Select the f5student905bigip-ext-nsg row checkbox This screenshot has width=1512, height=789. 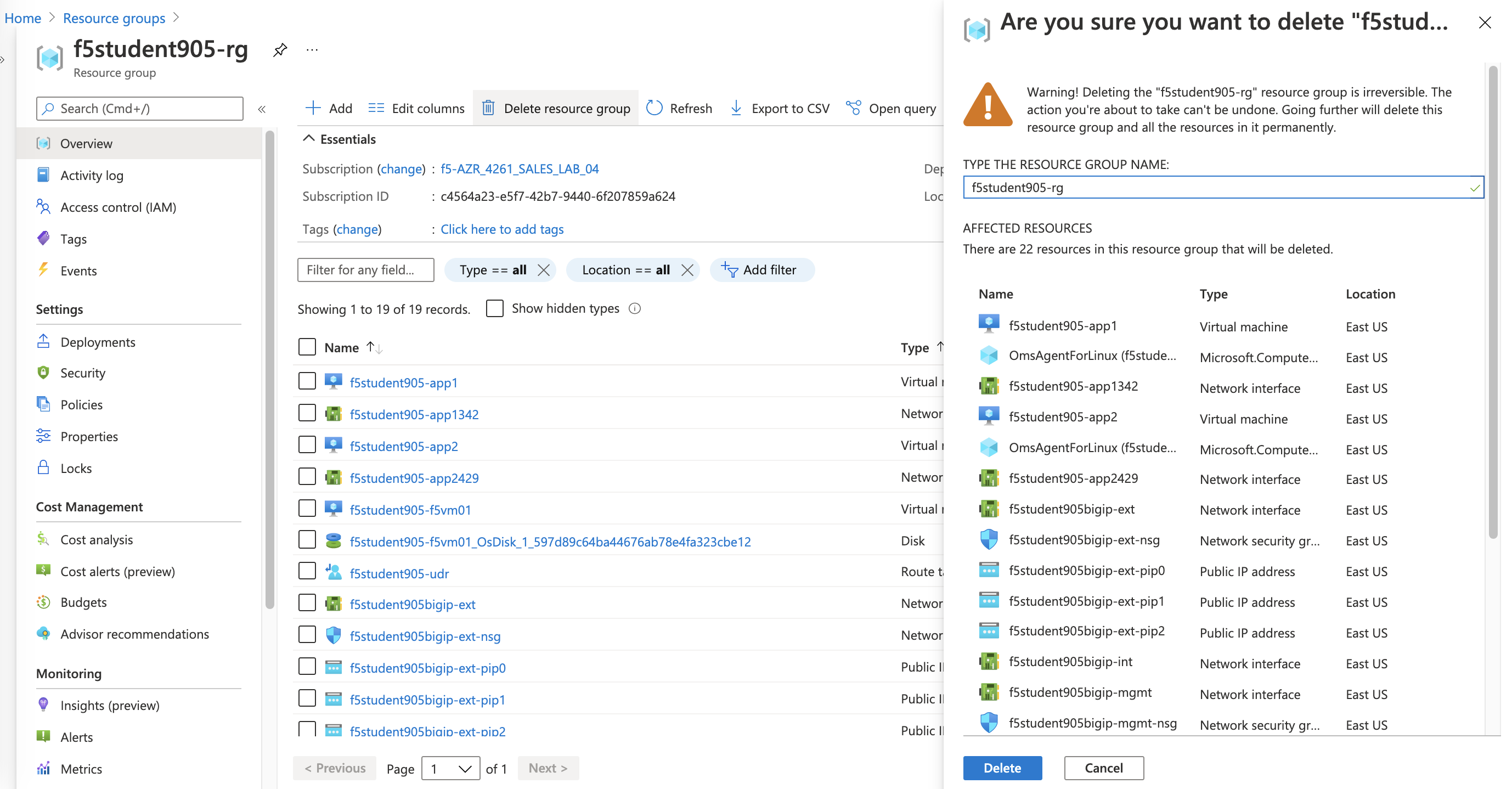(307, 635)
